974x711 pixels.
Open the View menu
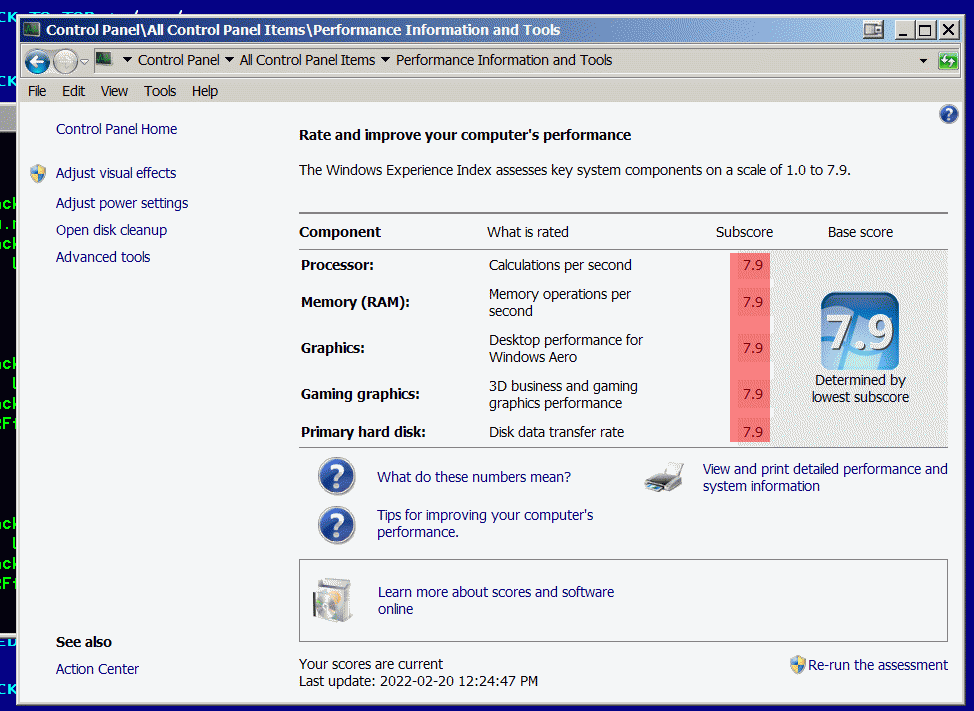point(114,91)
